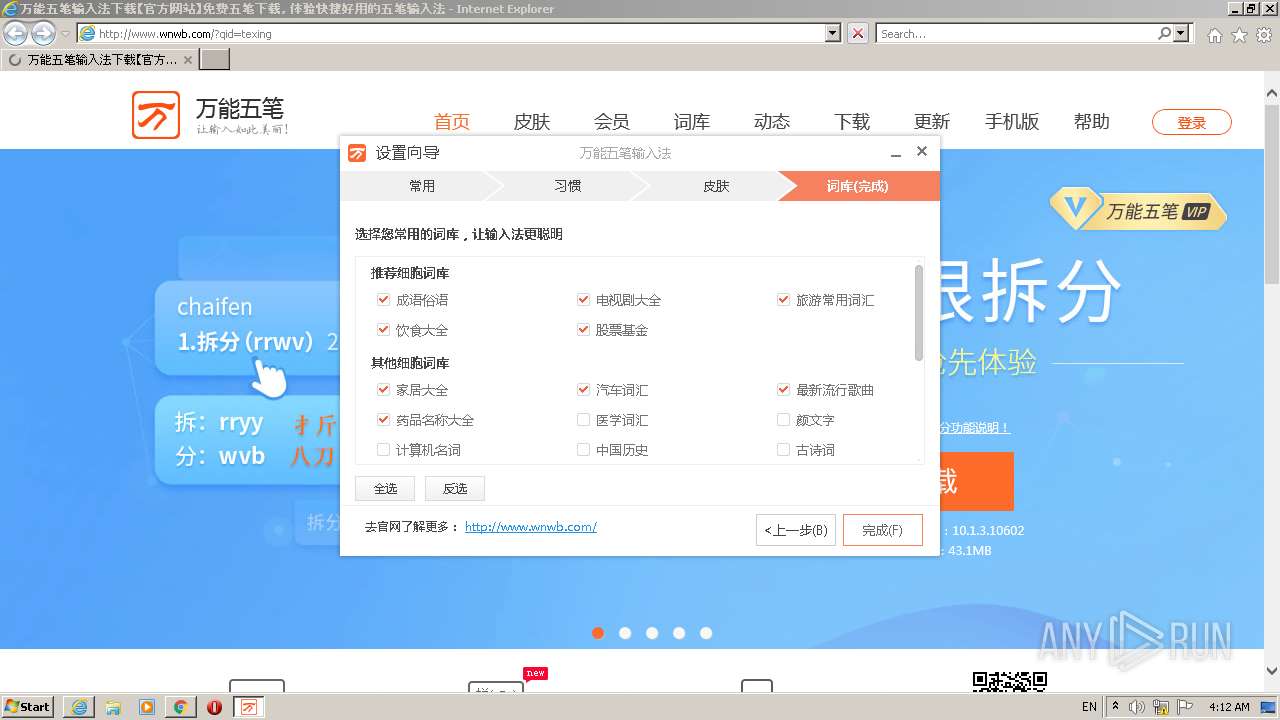This screenshot has width=1280, height=720.
Task: Go to 皮肤 wizard step
Action: 716,186
